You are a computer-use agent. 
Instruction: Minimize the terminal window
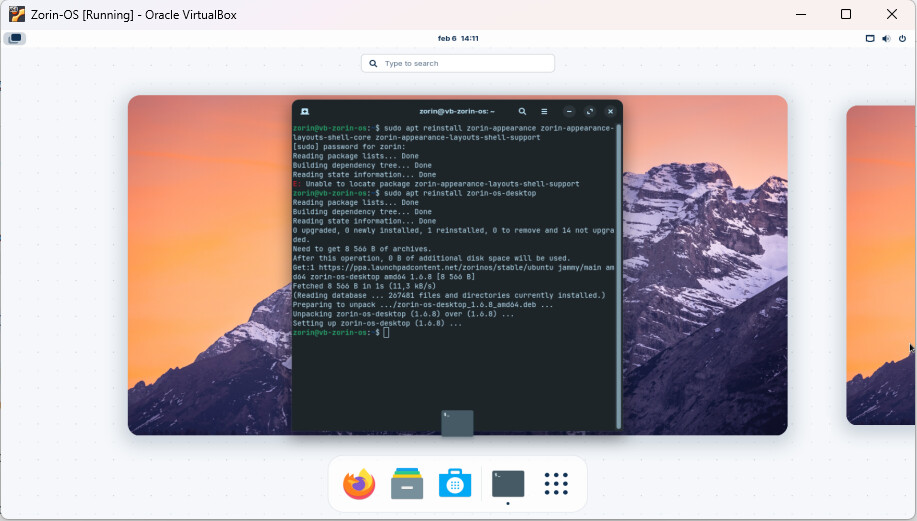tap(569, 111)
